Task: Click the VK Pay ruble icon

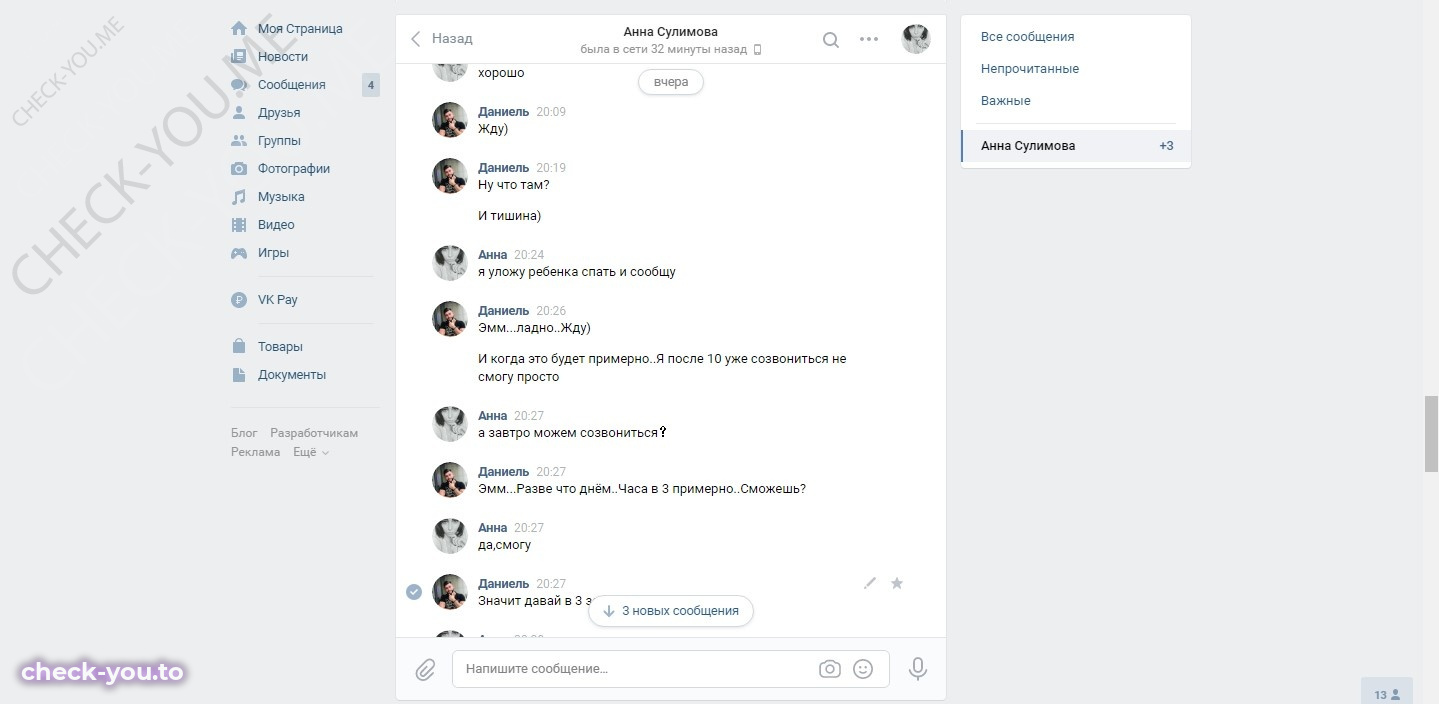Action: [239, 300]
